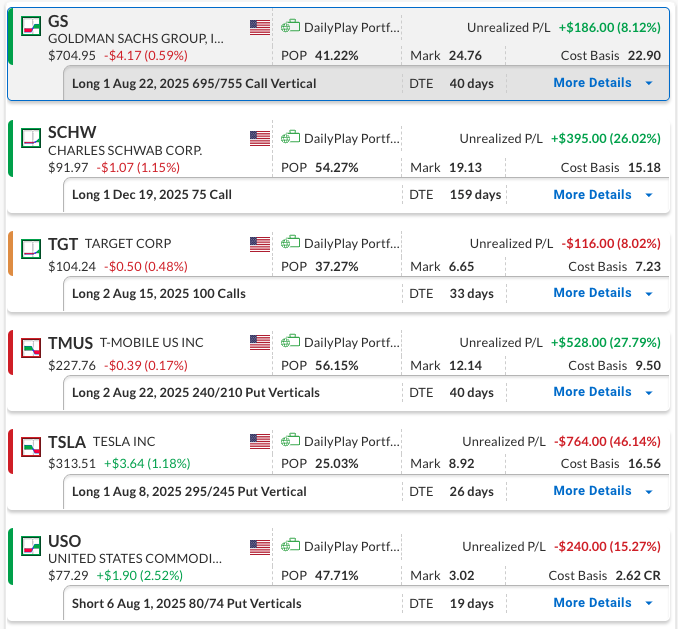Screen dimensions: 678x629
Task: Open the GS risk graph chart icon
Action: click(31, 26)
